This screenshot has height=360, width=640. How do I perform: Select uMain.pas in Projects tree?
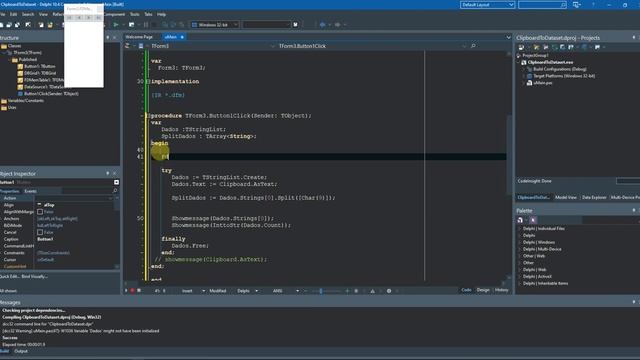[x=542, y=83]
